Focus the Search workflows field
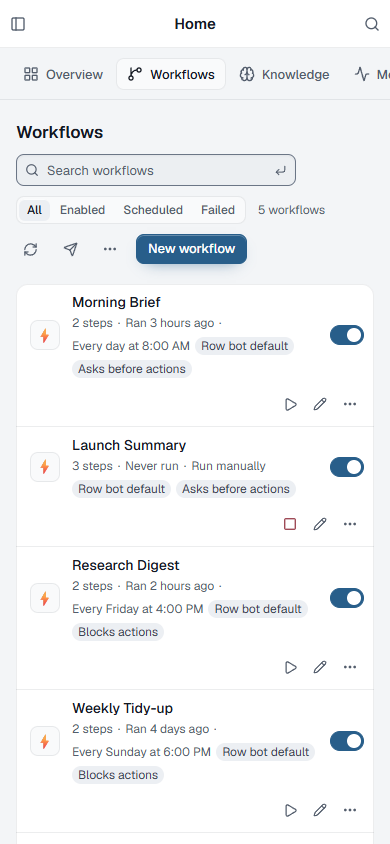Image resolution: width=390 pixels, height=844 pixels. [156, 170]
